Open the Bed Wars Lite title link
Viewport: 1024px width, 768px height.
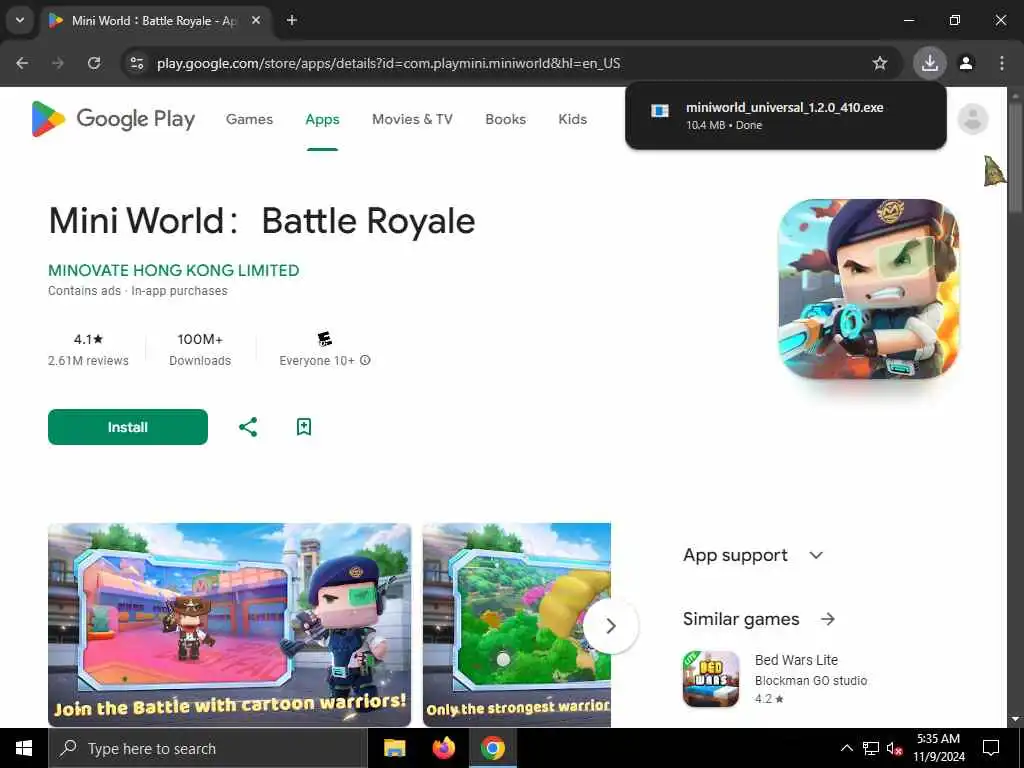[x=796, y=660]
